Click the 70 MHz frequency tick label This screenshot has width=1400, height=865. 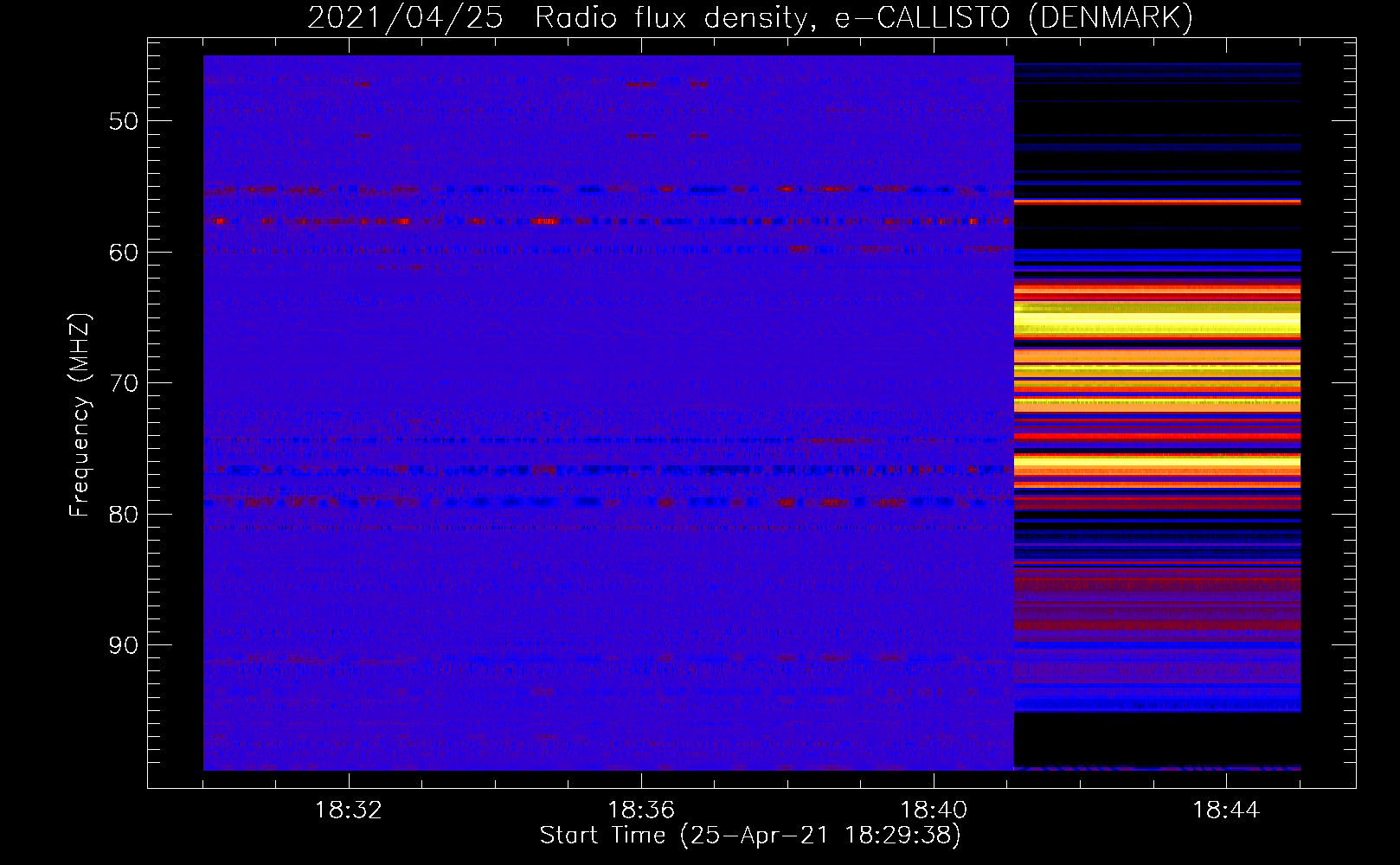coord(124,383)
